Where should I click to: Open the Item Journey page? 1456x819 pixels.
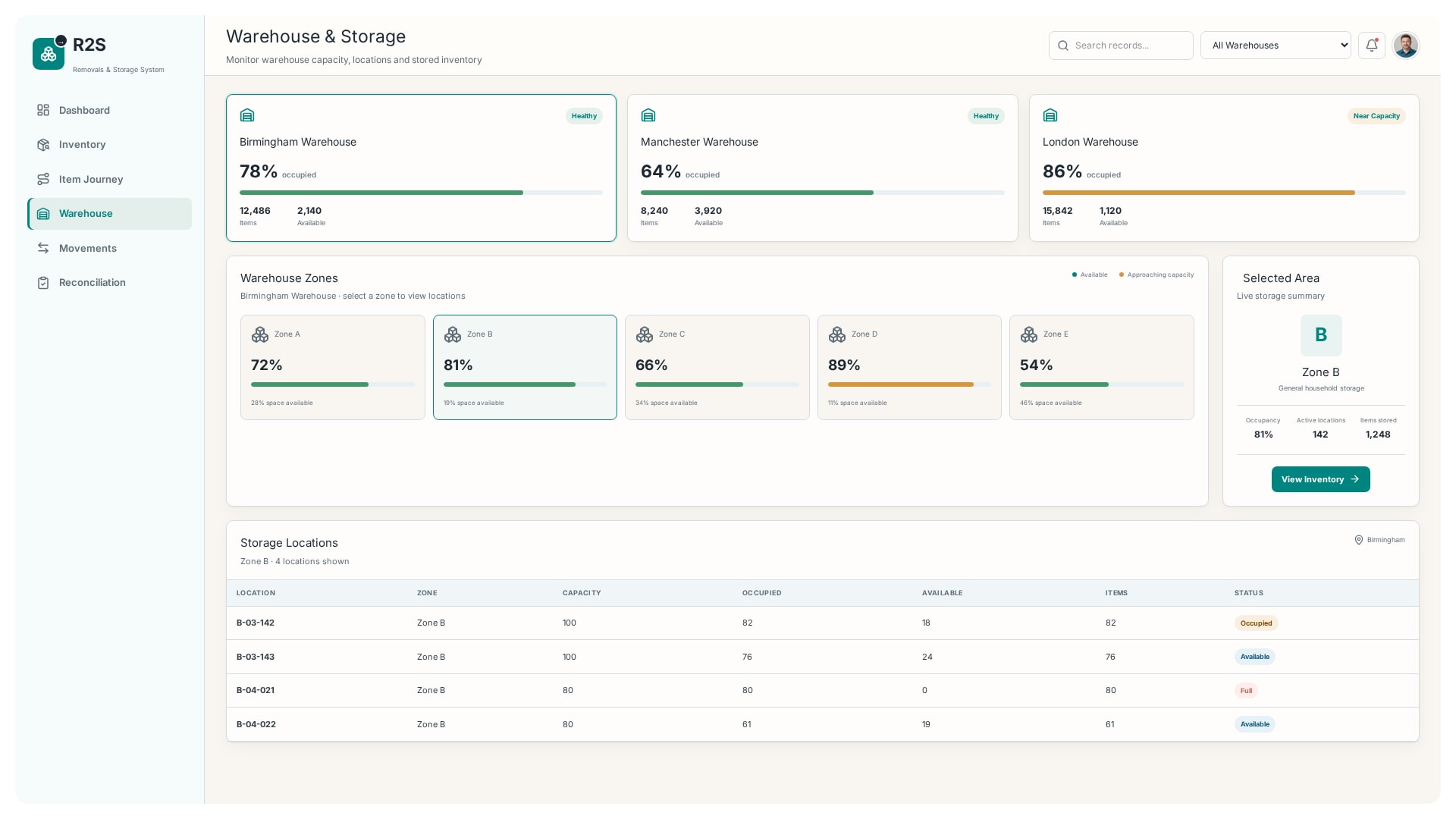click(x=110, y=179)
